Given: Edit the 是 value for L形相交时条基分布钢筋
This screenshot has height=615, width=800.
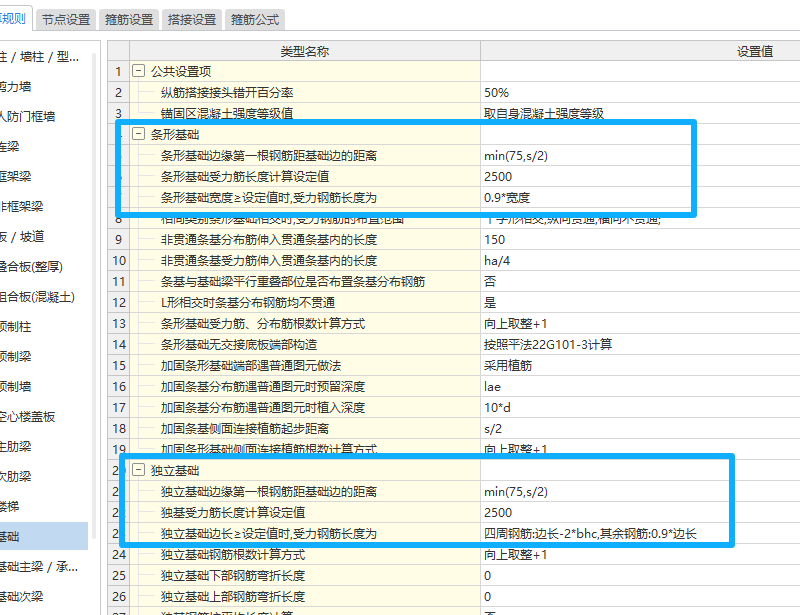Looking at the screenshot, I should tap(640, 302).
